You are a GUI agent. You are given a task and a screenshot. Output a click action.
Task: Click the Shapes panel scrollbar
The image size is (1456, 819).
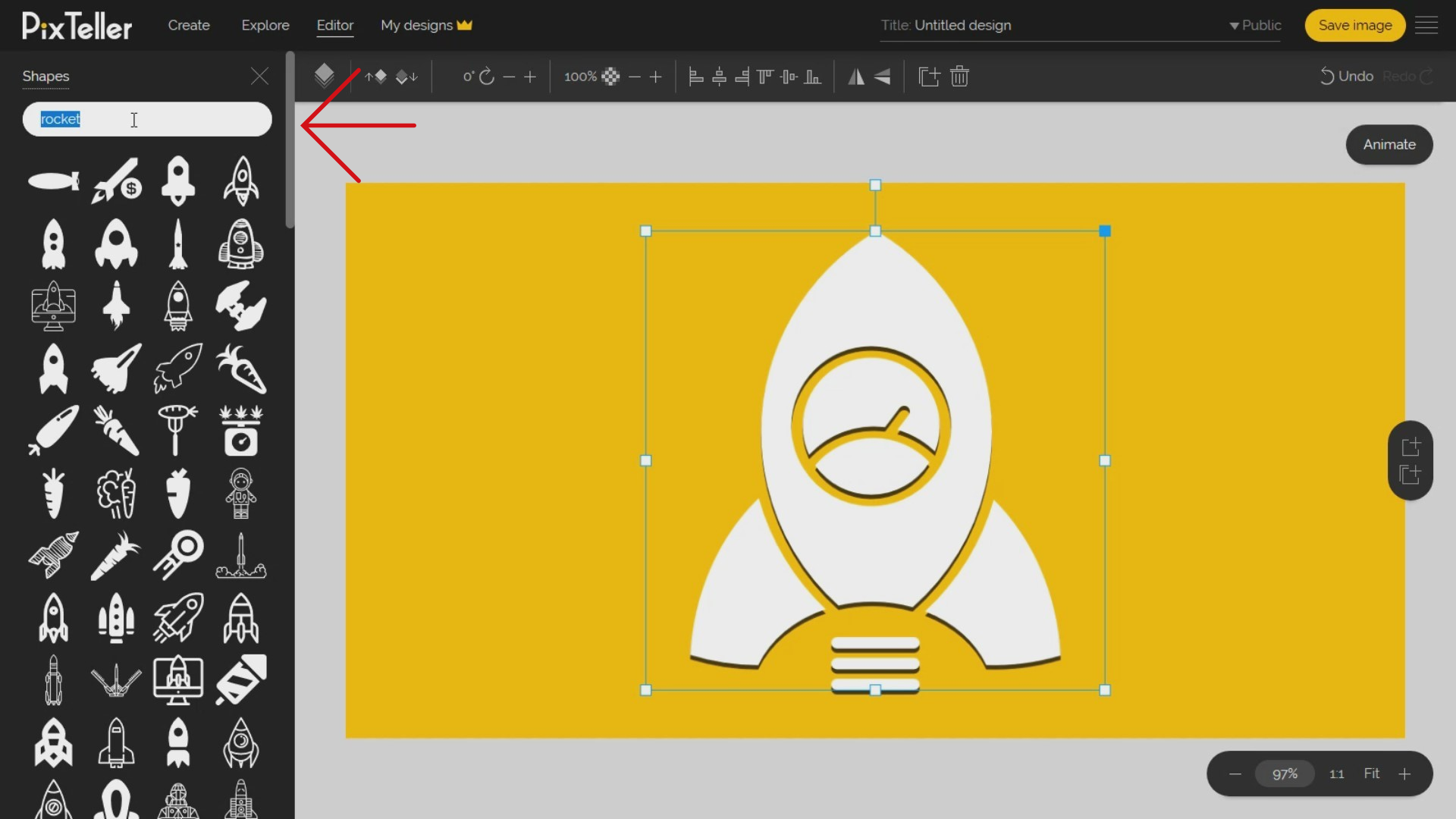tap(290, 140)
